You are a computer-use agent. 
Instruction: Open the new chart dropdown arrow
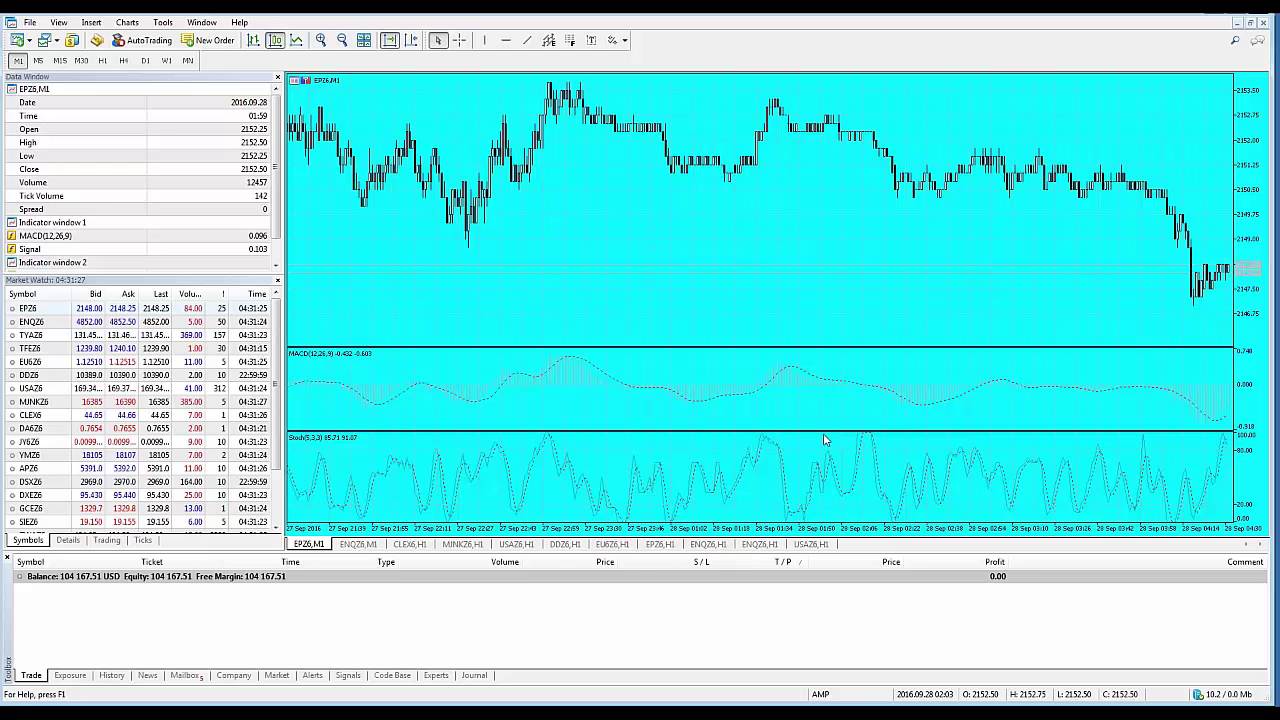[x=30, y=40]
